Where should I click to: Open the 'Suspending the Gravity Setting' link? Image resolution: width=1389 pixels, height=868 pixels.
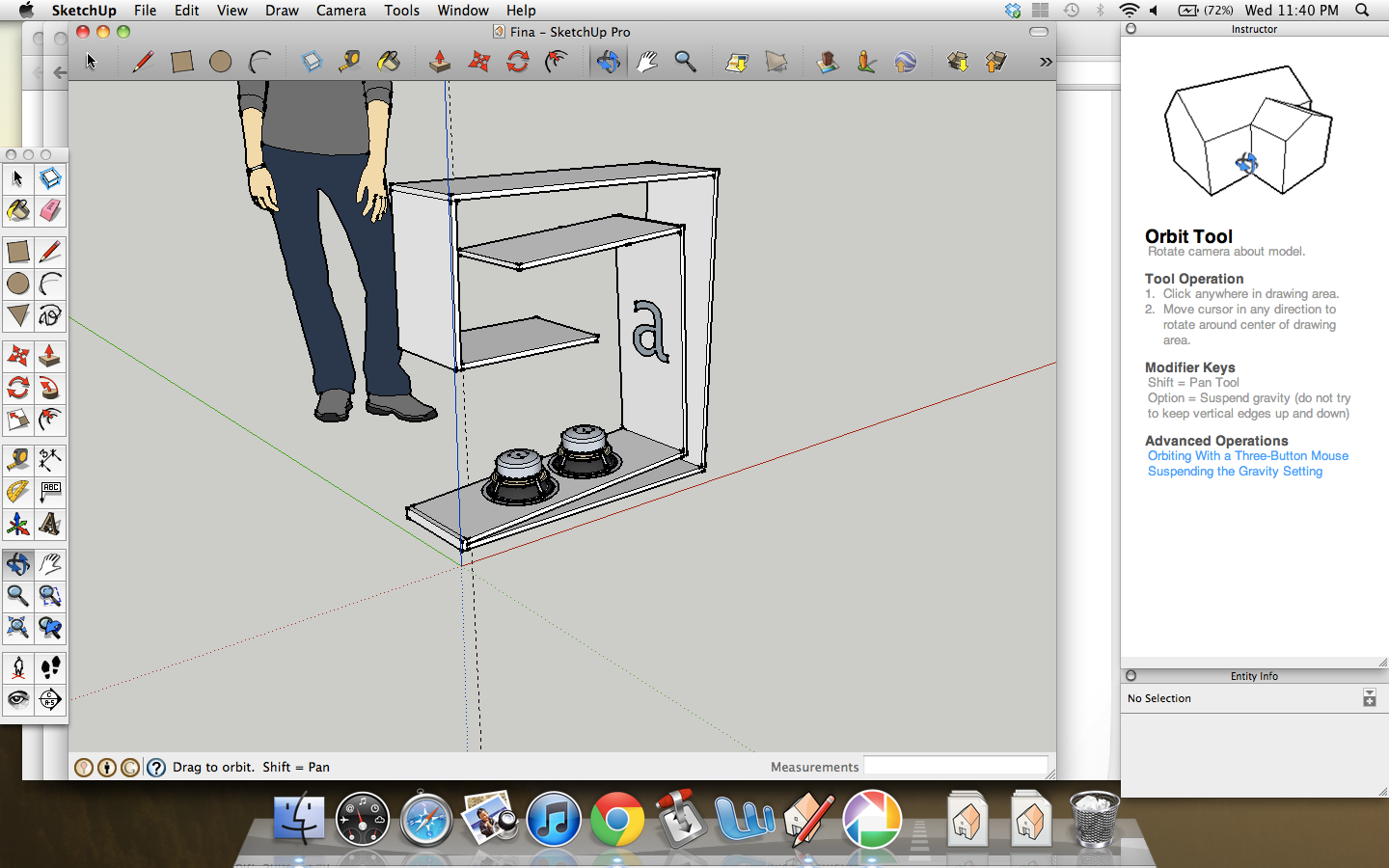click(1235, 472)
